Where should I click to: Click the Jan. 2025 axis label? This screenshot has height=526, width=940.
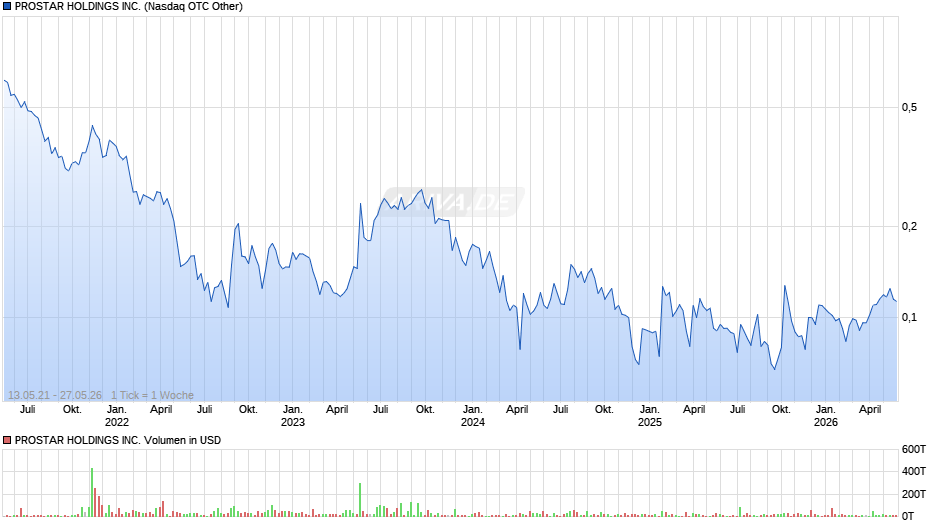coord(649,416)
